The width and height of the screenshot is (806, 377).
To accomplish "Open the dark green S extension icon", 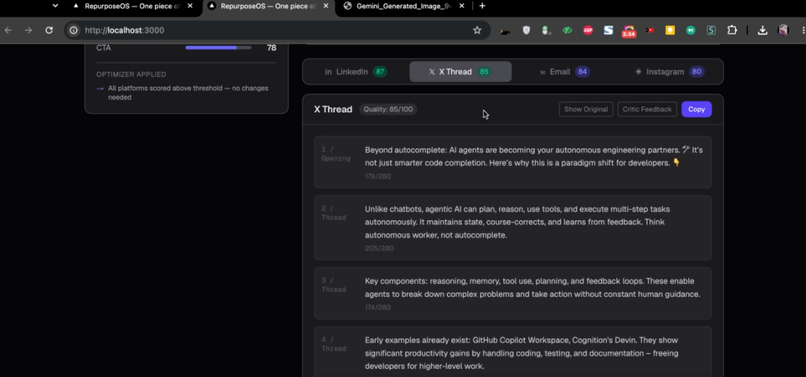I will pos(711,30).
